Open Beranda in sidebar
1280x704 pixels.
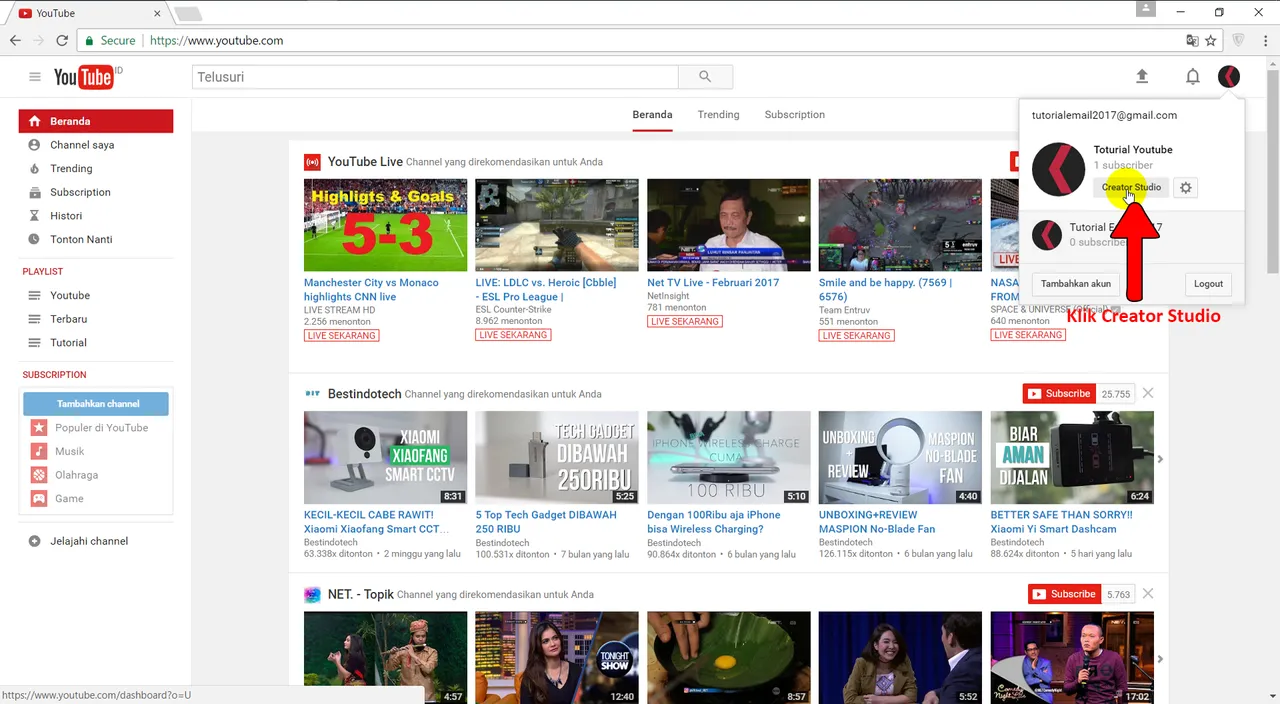[x=96, y=121]
